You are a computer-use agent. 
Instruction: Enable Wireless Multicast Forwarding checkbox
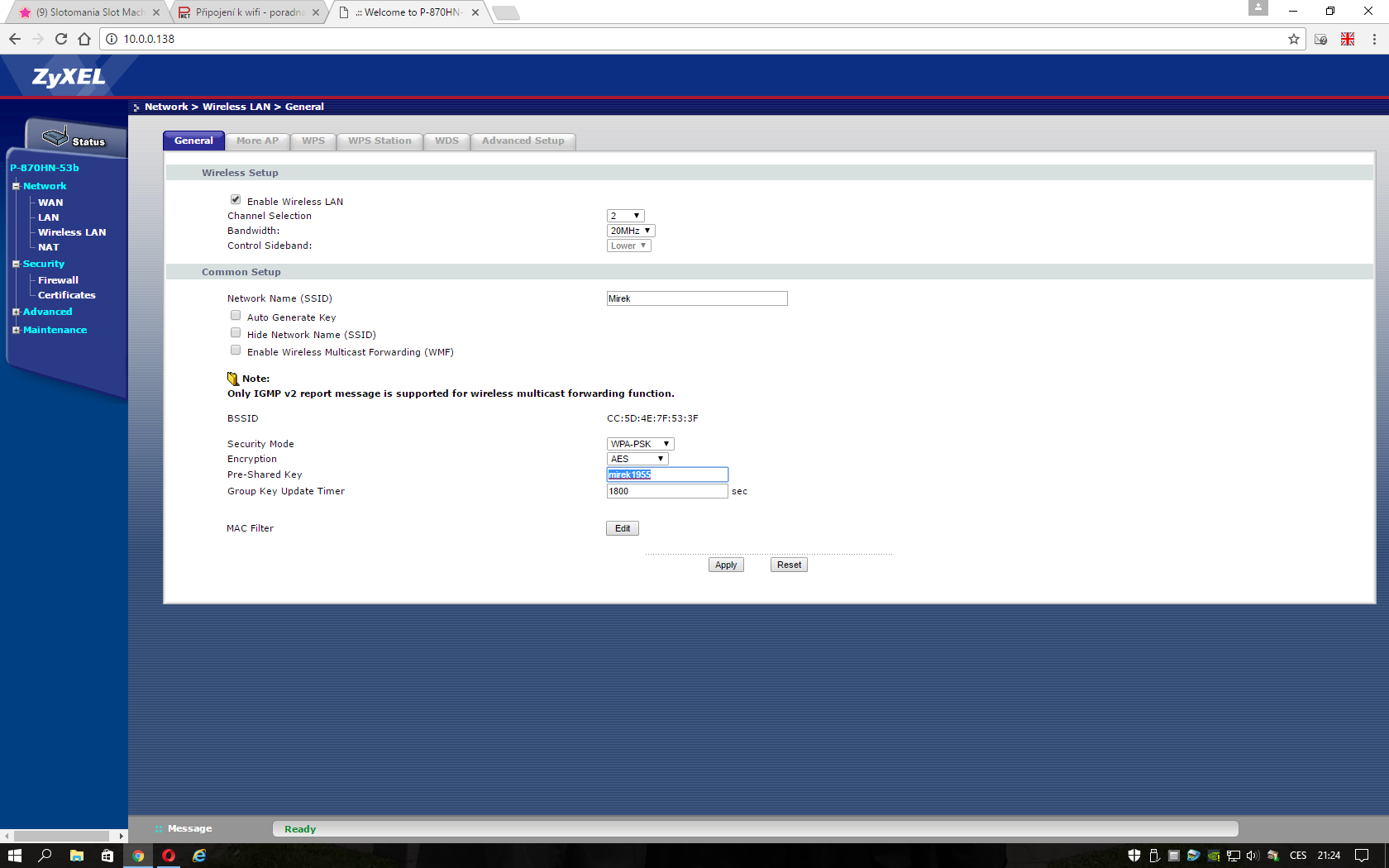pos(236,351)
